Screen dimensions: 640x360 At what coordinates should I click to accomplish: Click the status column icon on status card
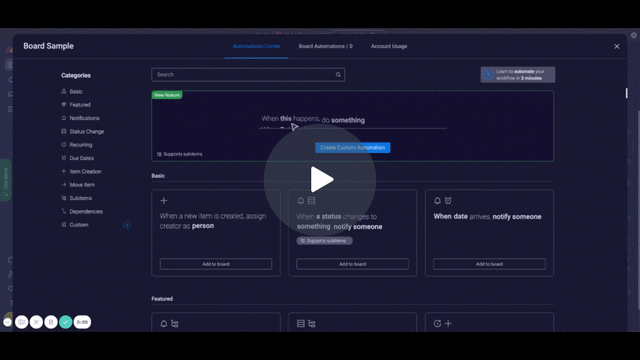[311, 200]
